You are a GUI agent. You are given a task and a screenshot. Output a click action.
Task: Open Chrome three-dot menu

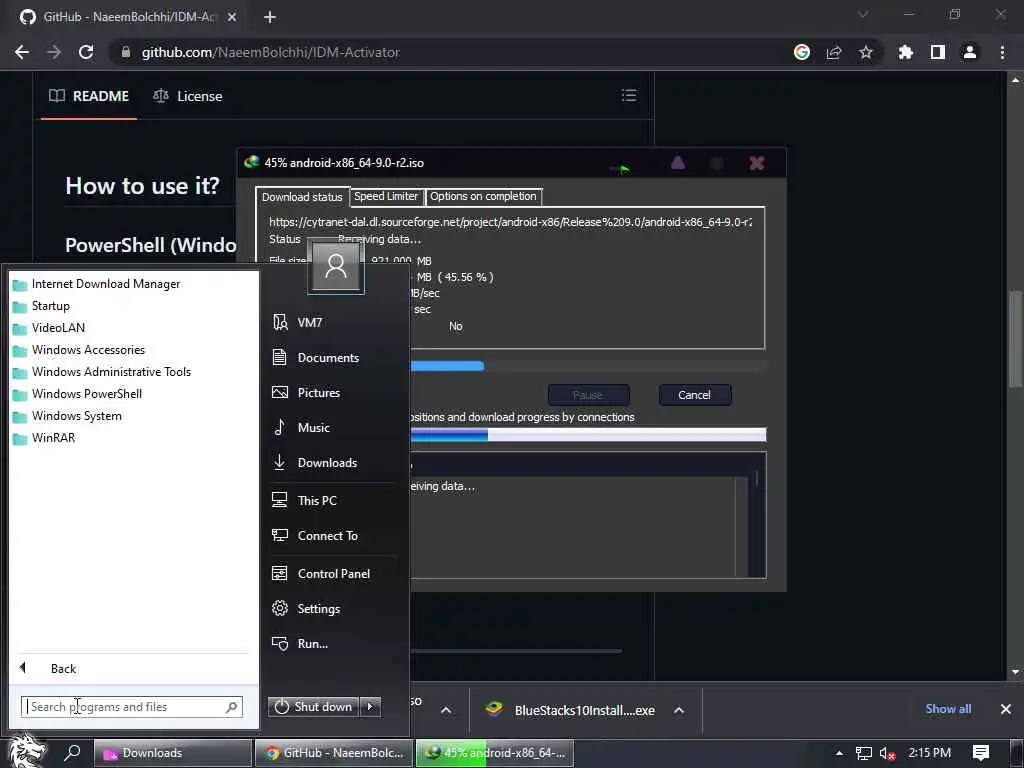(1002, 52)
